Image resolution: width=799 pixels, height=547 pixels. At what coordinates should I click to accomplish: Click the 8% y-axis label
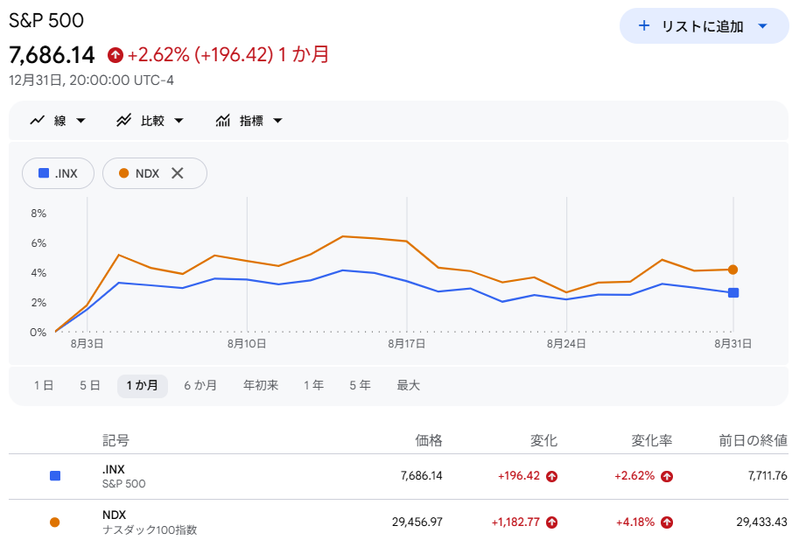[38, 213]
